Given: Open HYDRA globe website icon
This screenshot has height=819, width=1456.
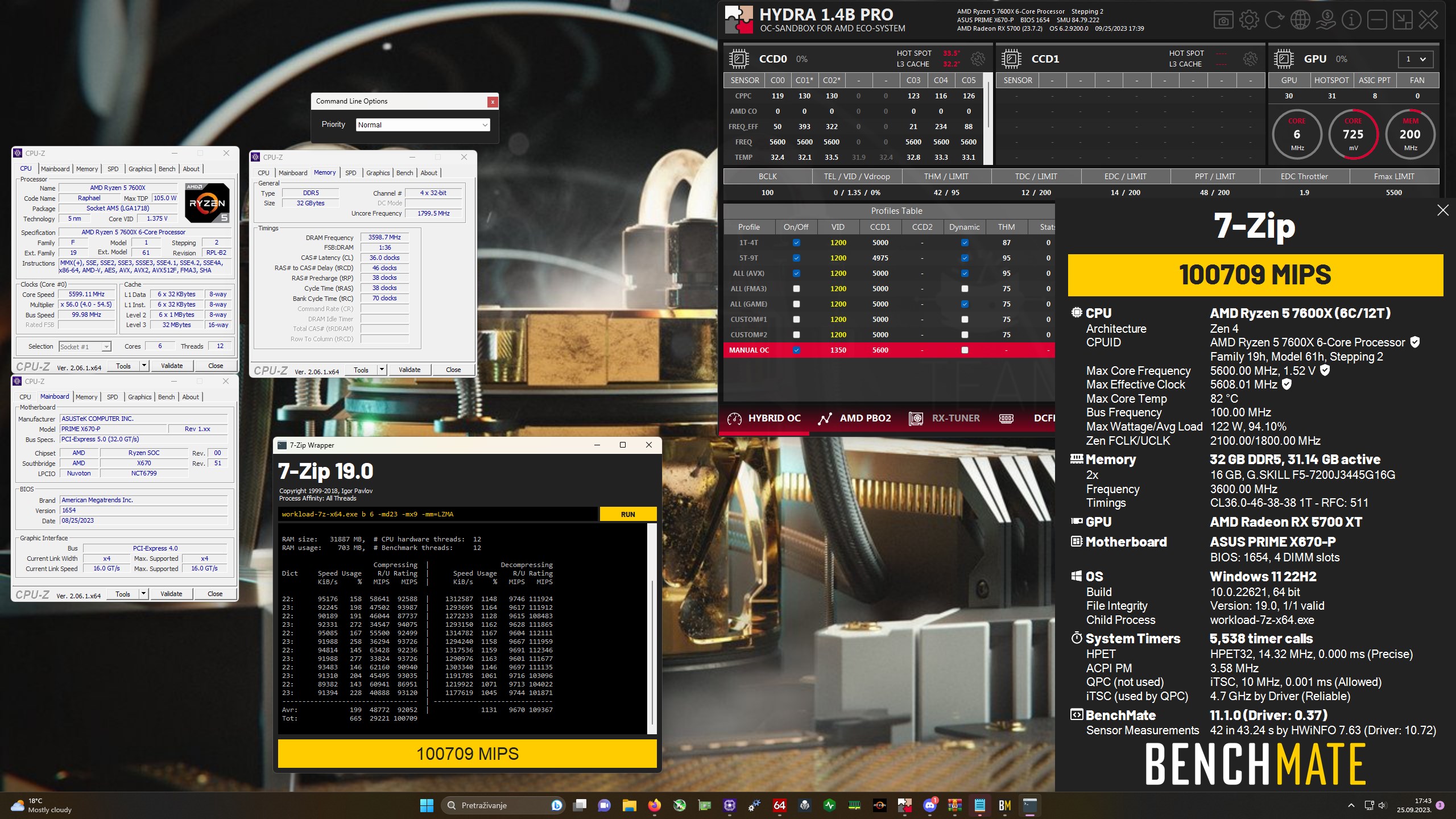Looking at the screenshot, I should click(1300, 20).
